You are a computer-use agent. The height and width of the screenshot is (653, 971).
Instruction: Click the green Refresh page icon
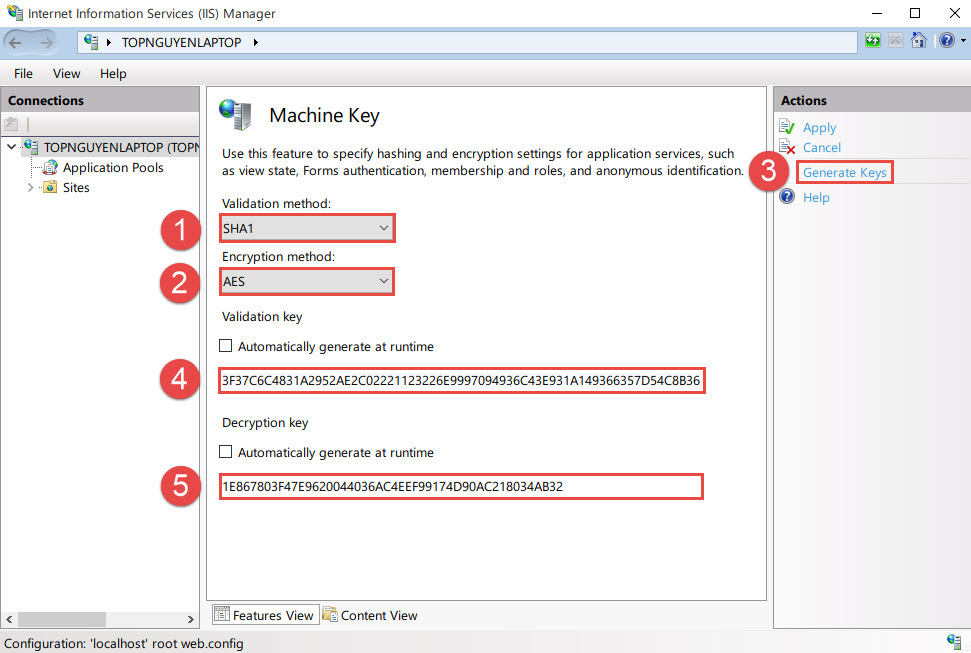click(x=873, y=41)
